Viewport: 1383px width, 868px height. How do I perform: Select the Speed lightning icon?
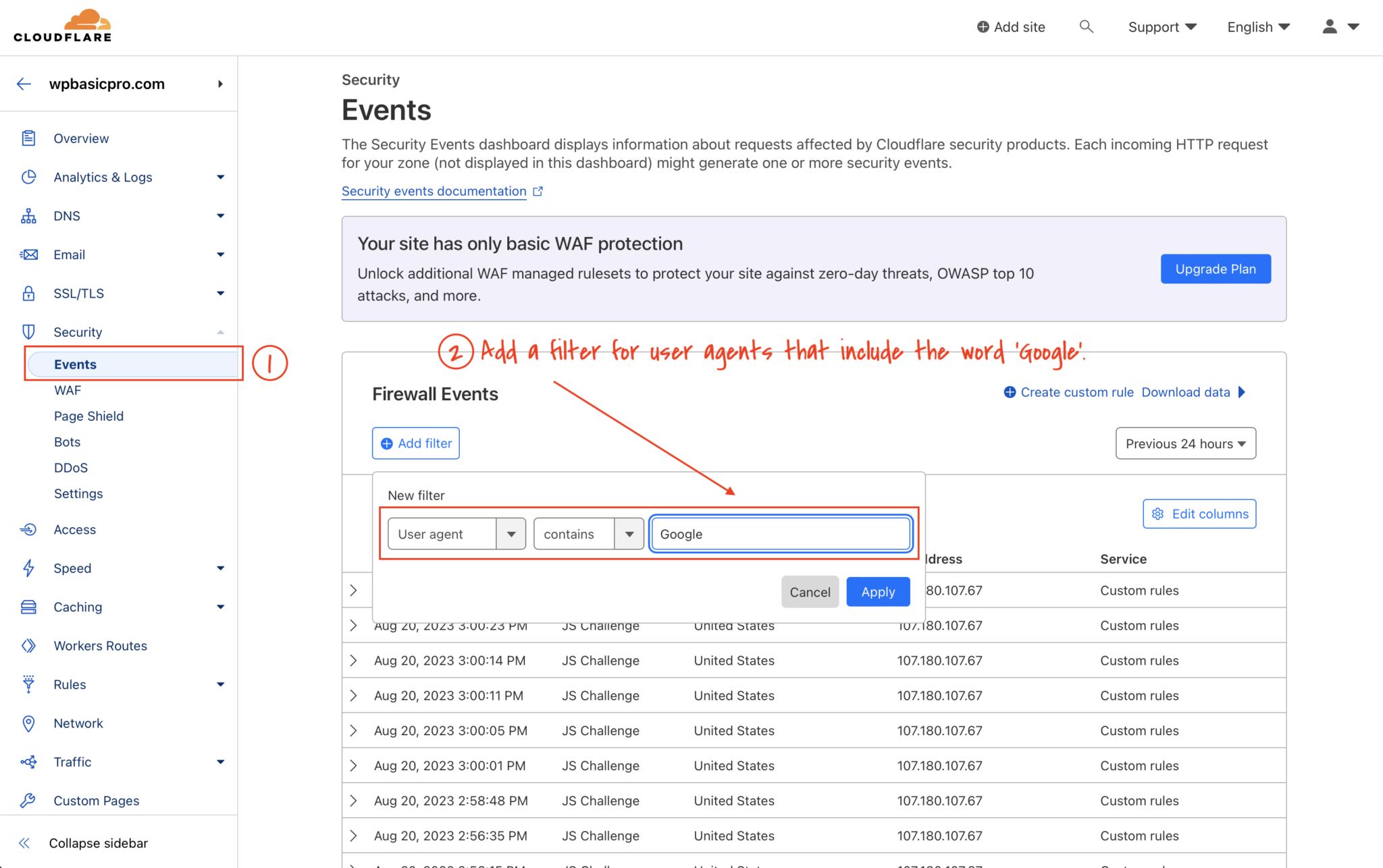pos(28,568)
